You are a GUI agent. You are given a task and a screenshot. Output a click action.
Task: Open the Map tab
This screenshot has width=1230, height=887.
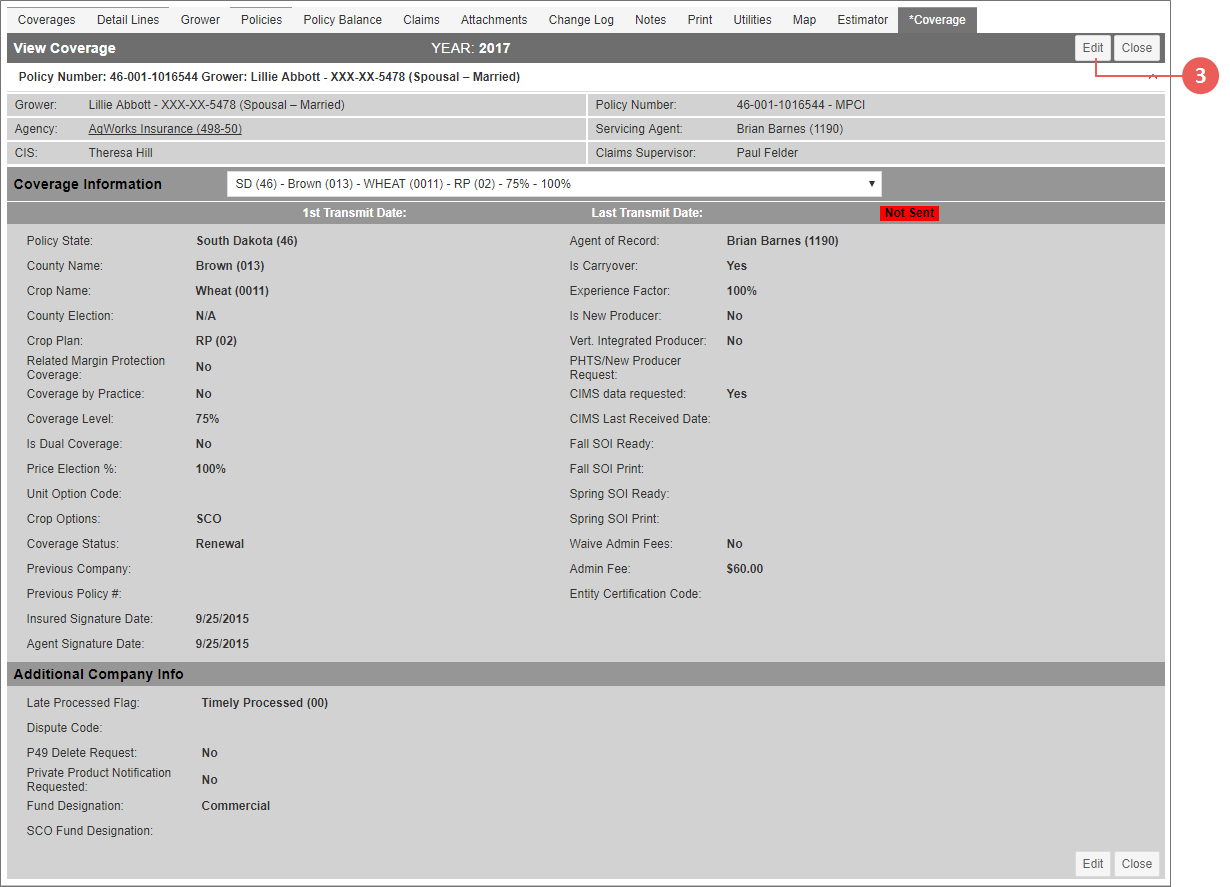pos(804,20)
